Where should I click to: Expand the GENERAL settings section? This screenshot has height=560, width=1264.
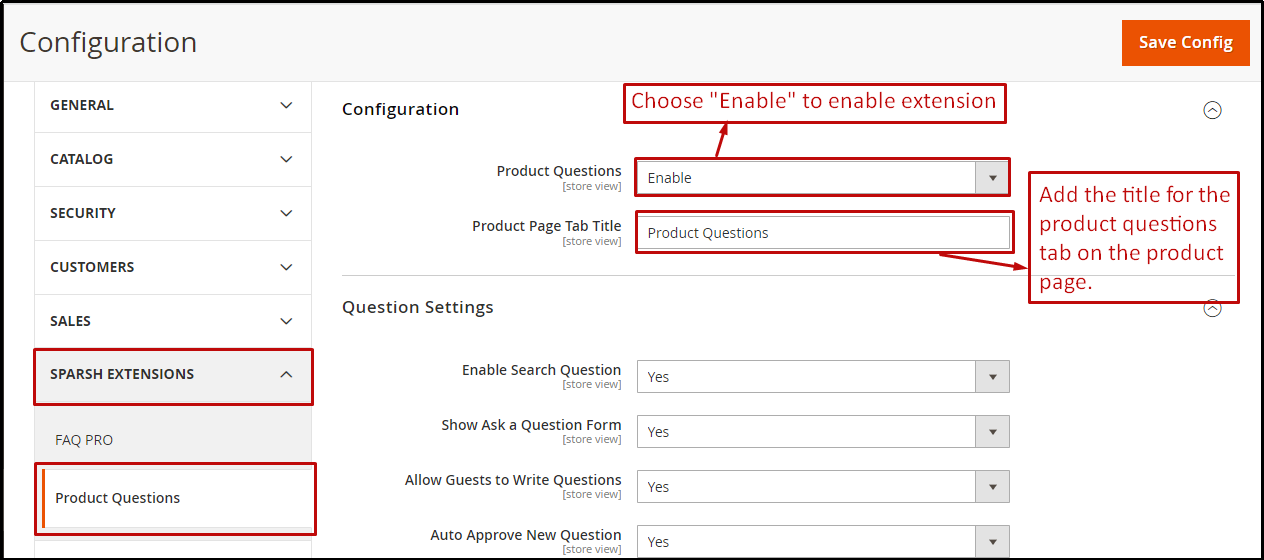(172, 105)
